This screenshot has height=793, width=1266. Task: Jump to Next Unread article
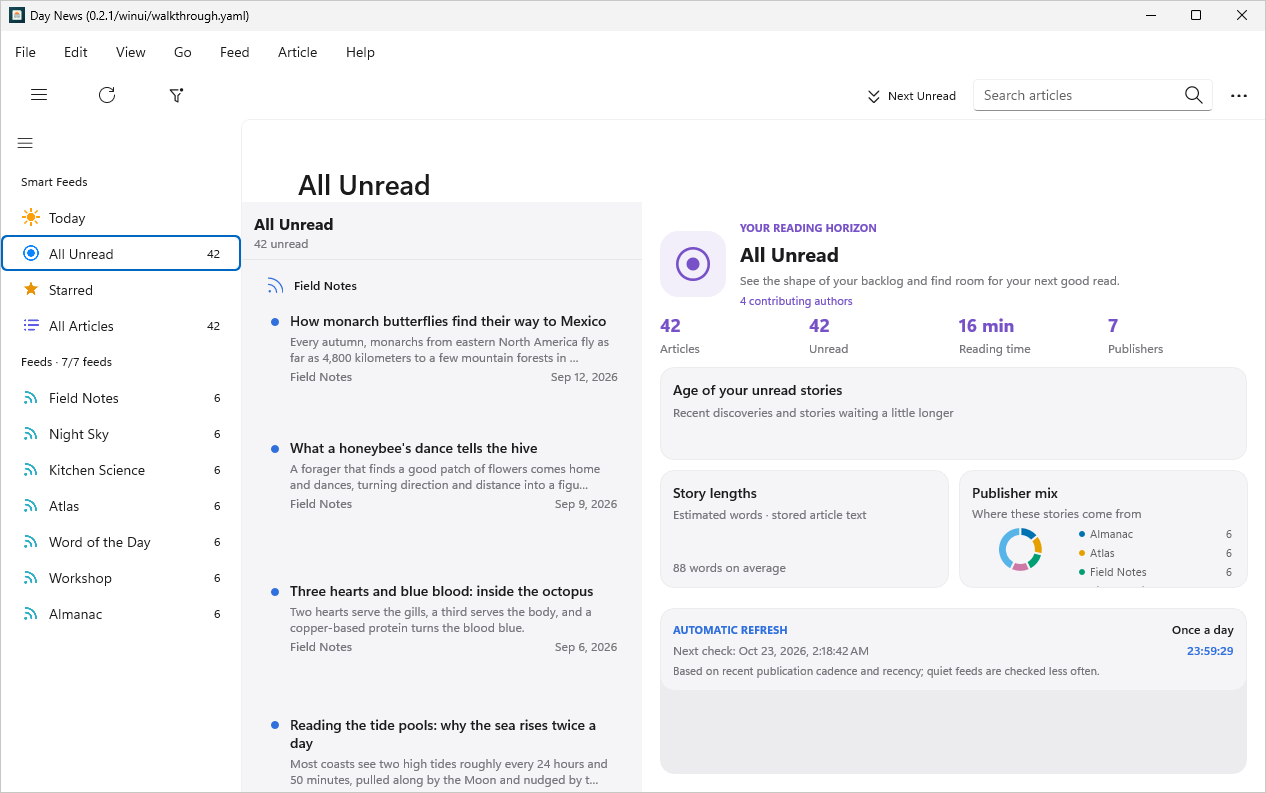tap(911, 96)
